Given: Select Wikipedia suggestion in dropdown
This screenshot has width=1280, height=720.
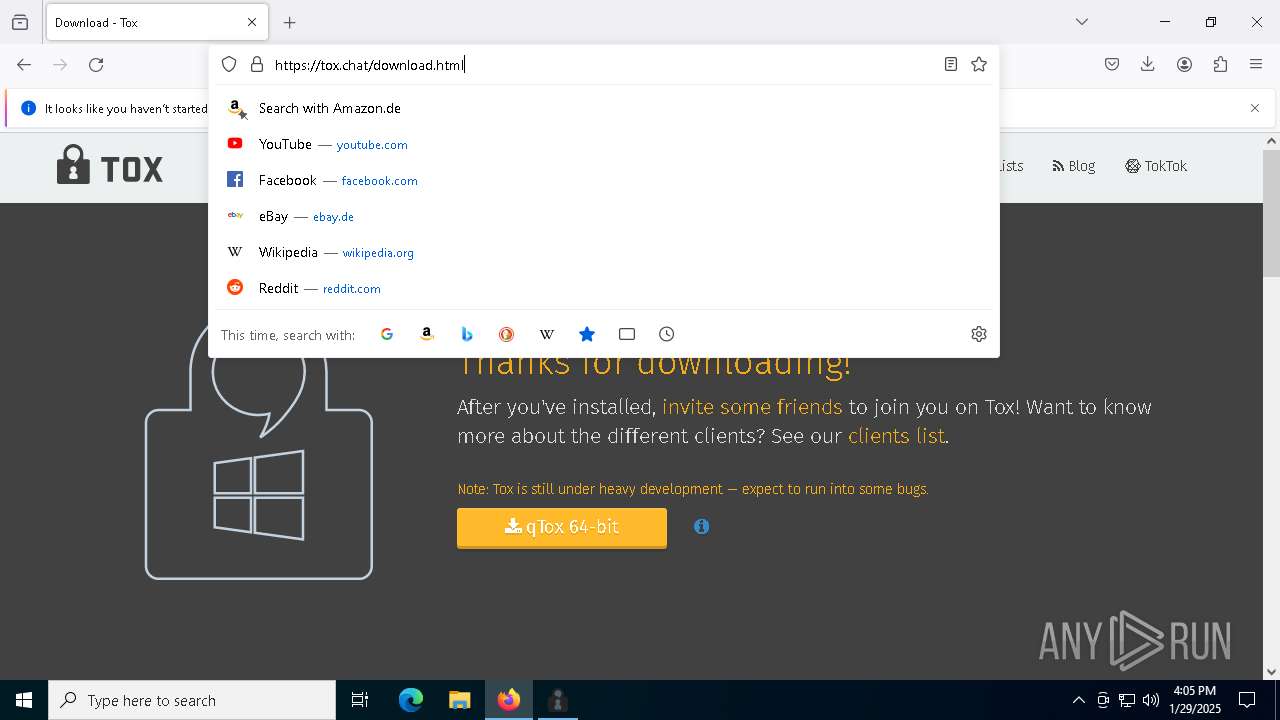Looking at the screenshot, I should [x=604, y=252].
